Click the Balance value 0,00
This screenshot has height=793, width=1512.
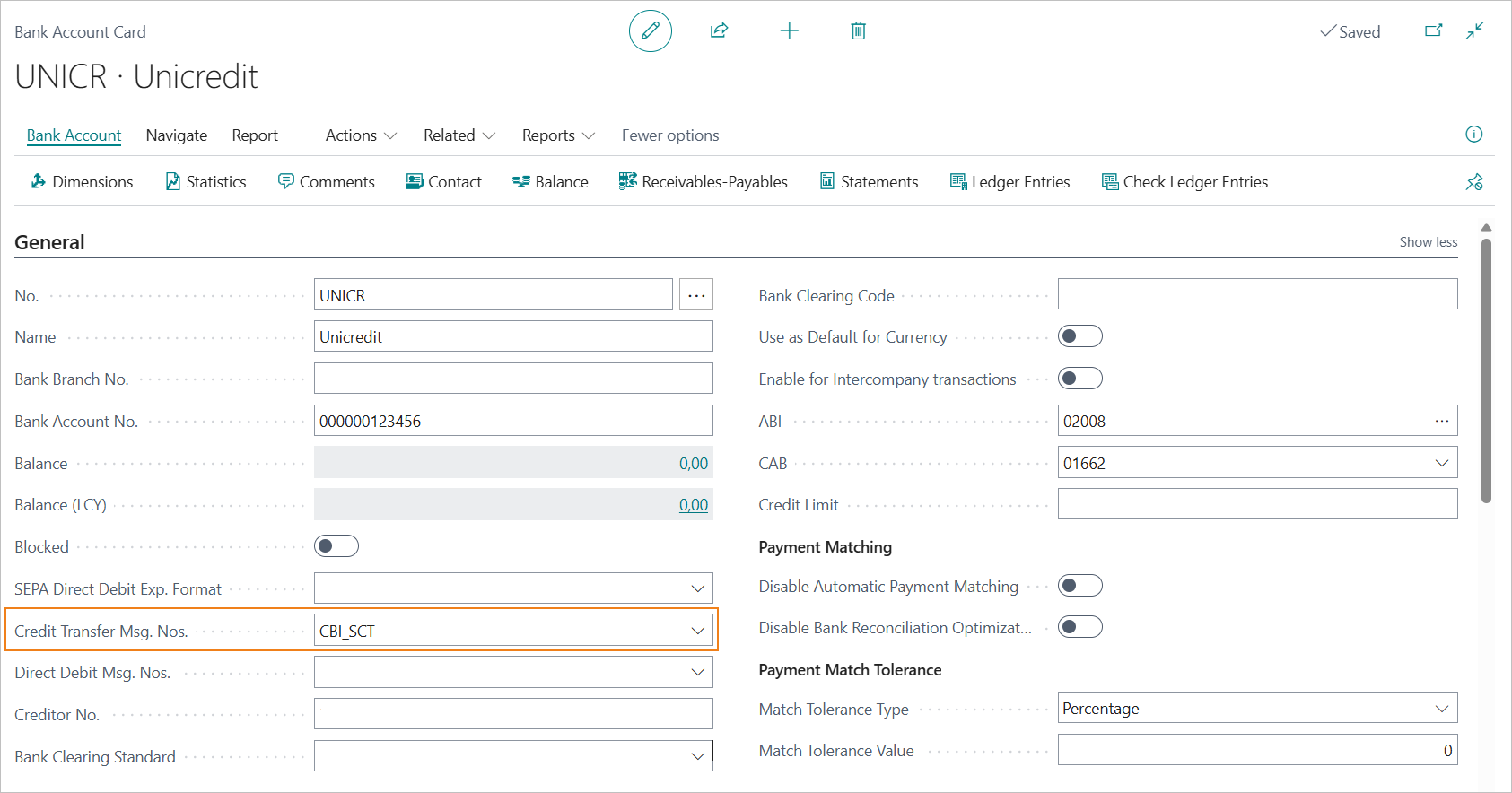pyautogui.click(x=693, y=464)
